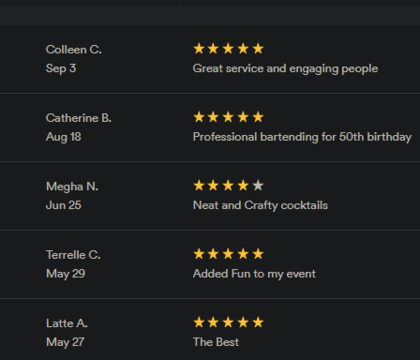The height and width of the screenshot is (360, 420).
Task: Select reviewer Megha N.
Action: click(x=72, y=187)
